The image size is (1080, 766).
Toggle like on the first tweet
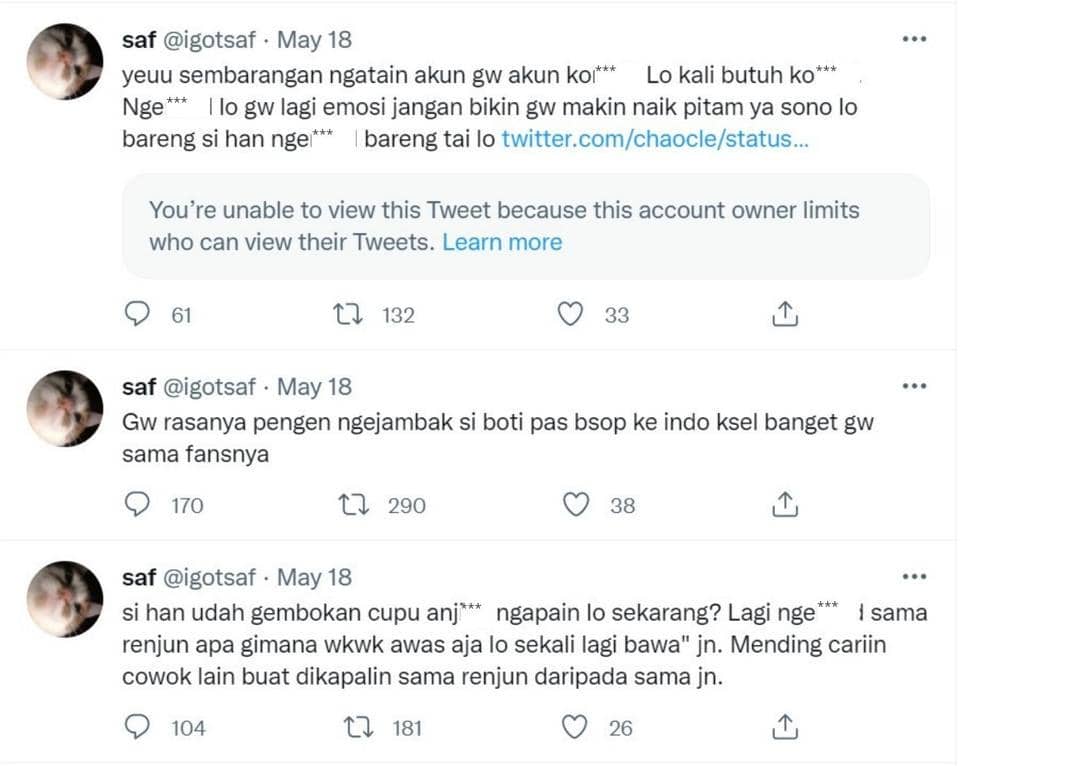570,314
